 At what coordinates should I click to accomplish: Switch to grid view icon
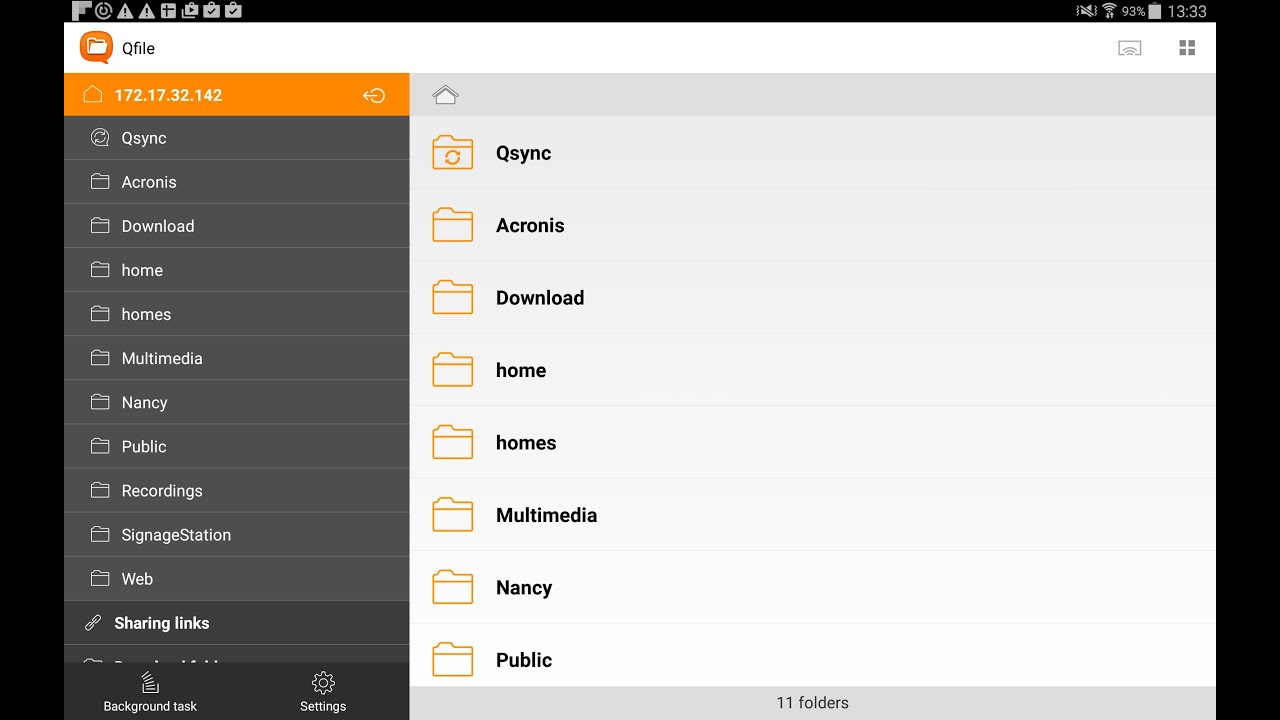(1187, 48)
